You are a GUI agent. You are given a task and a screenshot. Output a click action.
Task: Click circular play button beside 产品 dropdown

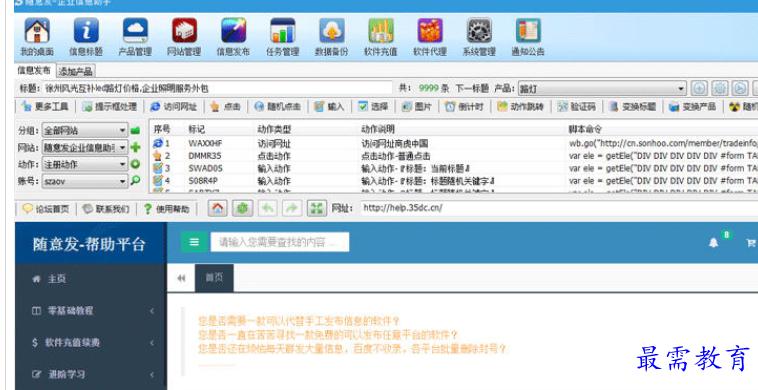pos(740,88)
